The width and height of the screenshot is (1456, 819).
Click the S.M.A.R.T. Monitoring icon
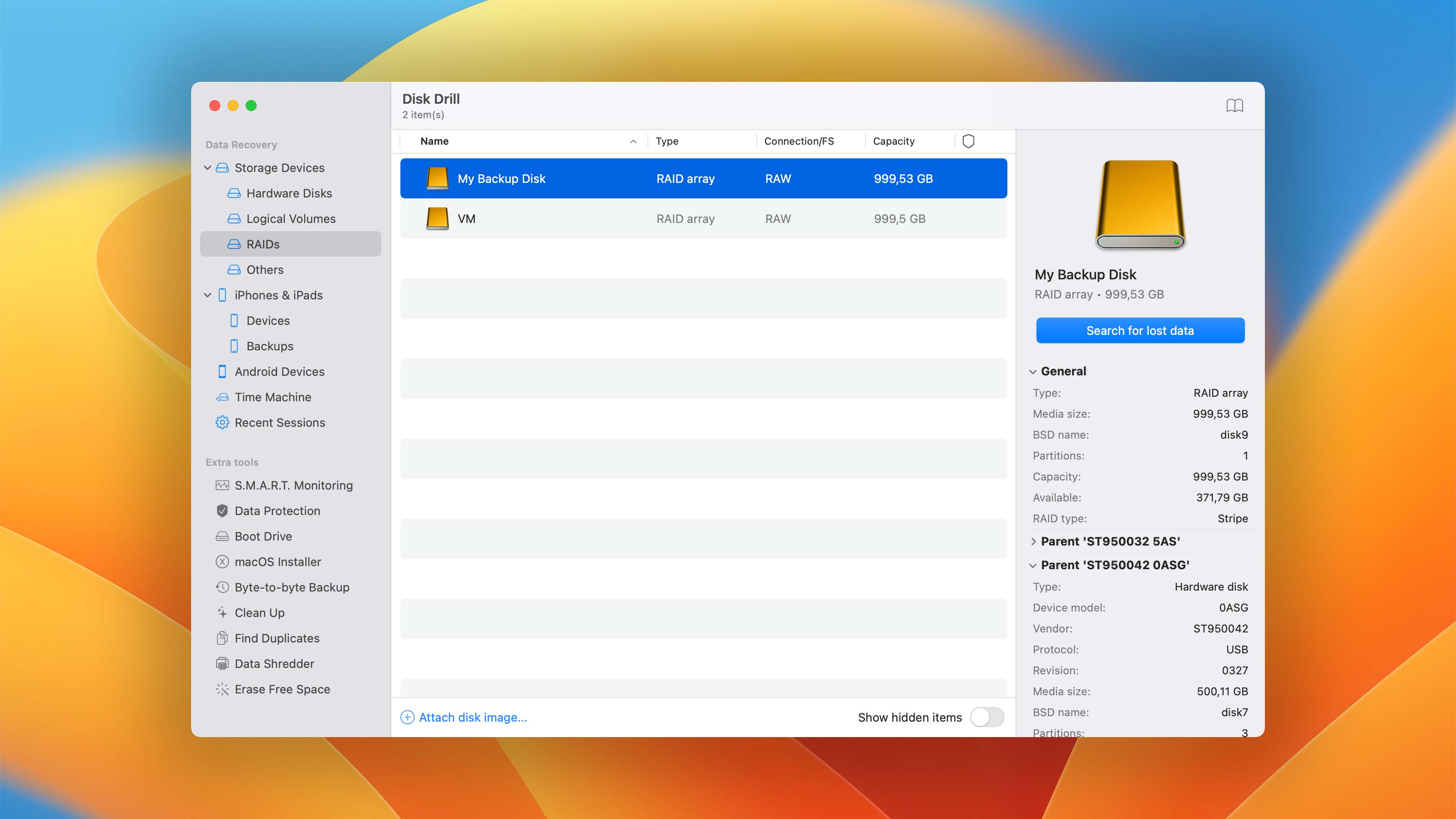222,485
